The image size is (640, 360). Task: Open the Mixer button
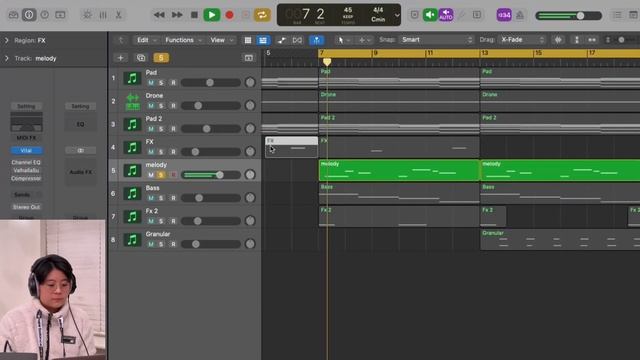pyautogui.click(x=103, y=15)
